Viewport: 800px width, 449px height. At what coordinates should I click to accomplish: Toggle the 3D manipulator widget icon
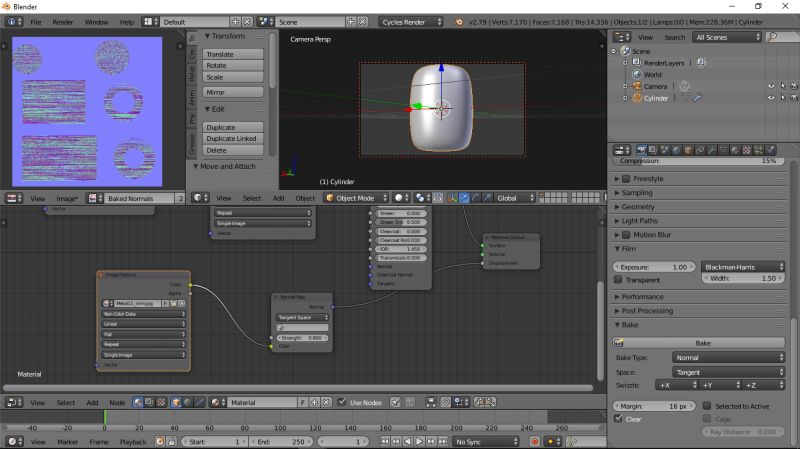452,198
